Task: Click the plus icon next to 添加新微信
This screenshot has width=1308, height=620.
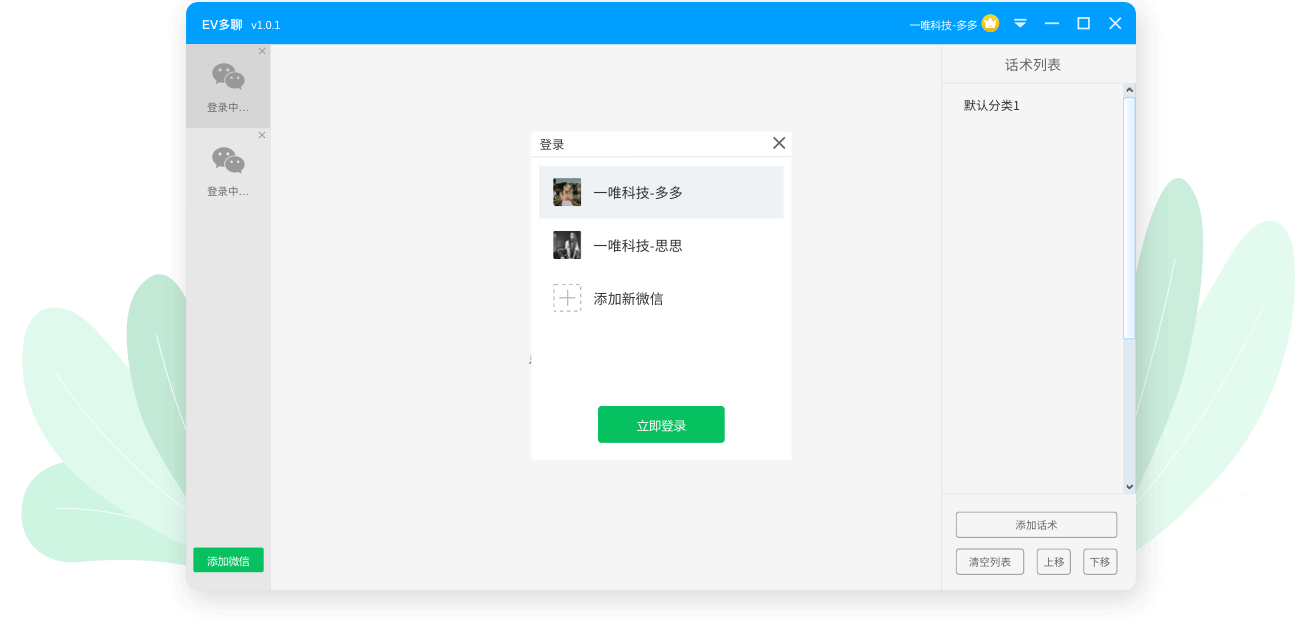Action: 567,297
